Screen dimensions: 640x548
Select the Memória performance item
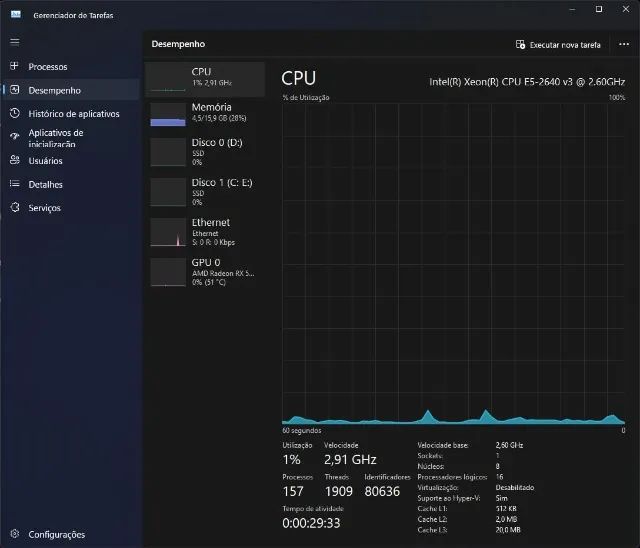tap(205, 114)
